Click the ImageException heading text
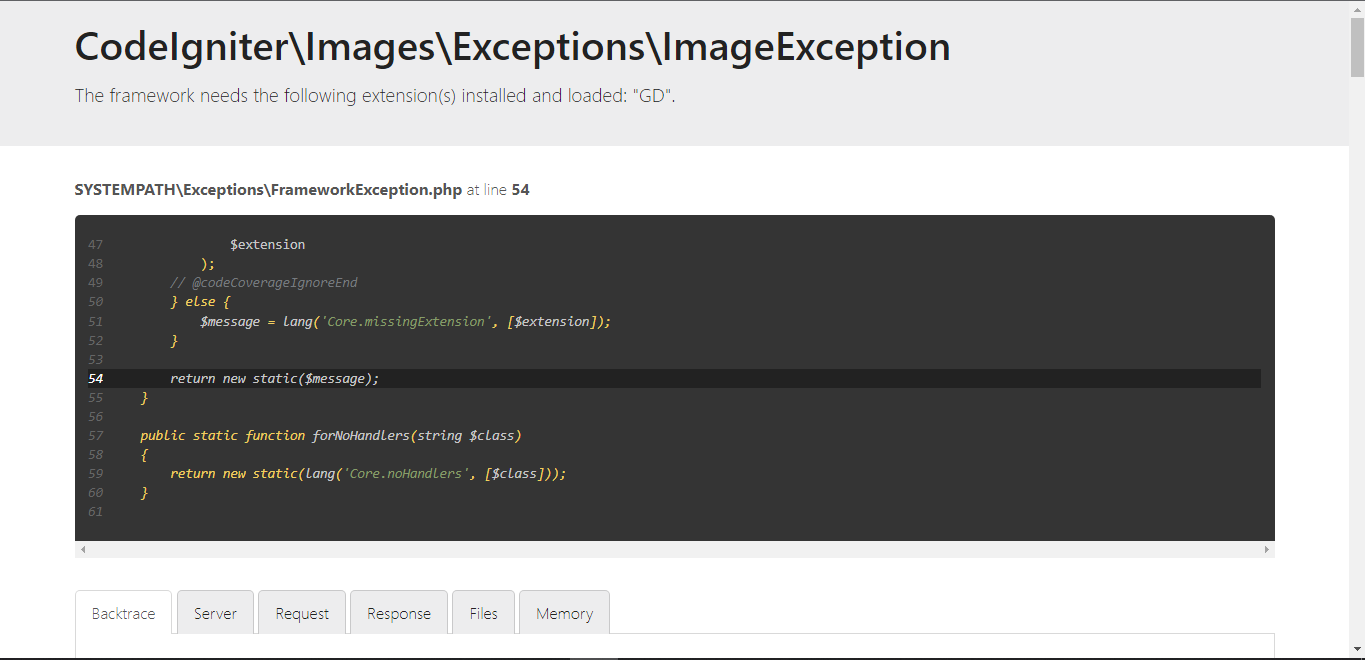1365x660 pixels. 513,46
